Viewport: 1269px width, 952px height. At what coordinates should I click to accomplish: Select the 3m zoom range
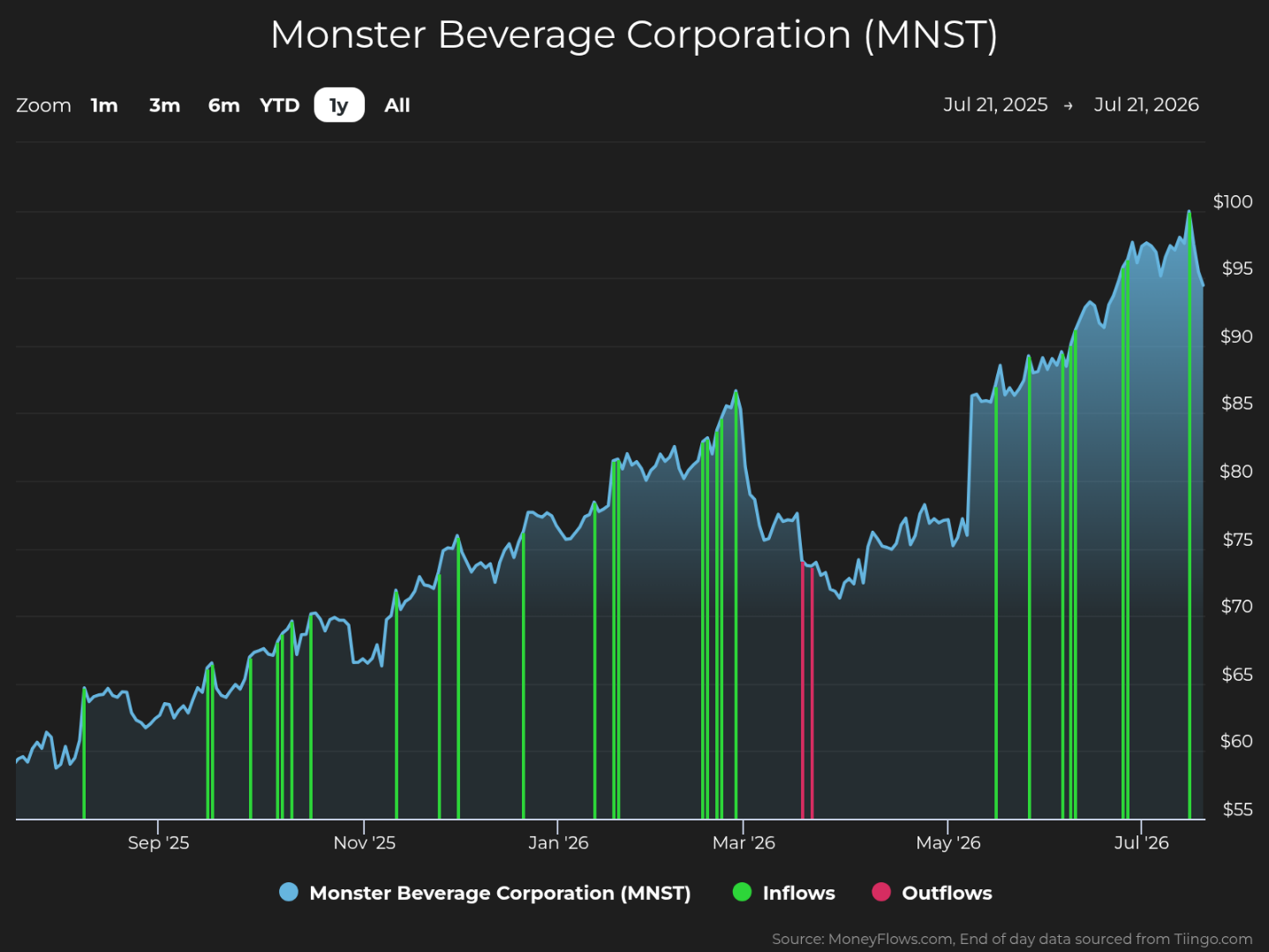click(x=164, y=105)
